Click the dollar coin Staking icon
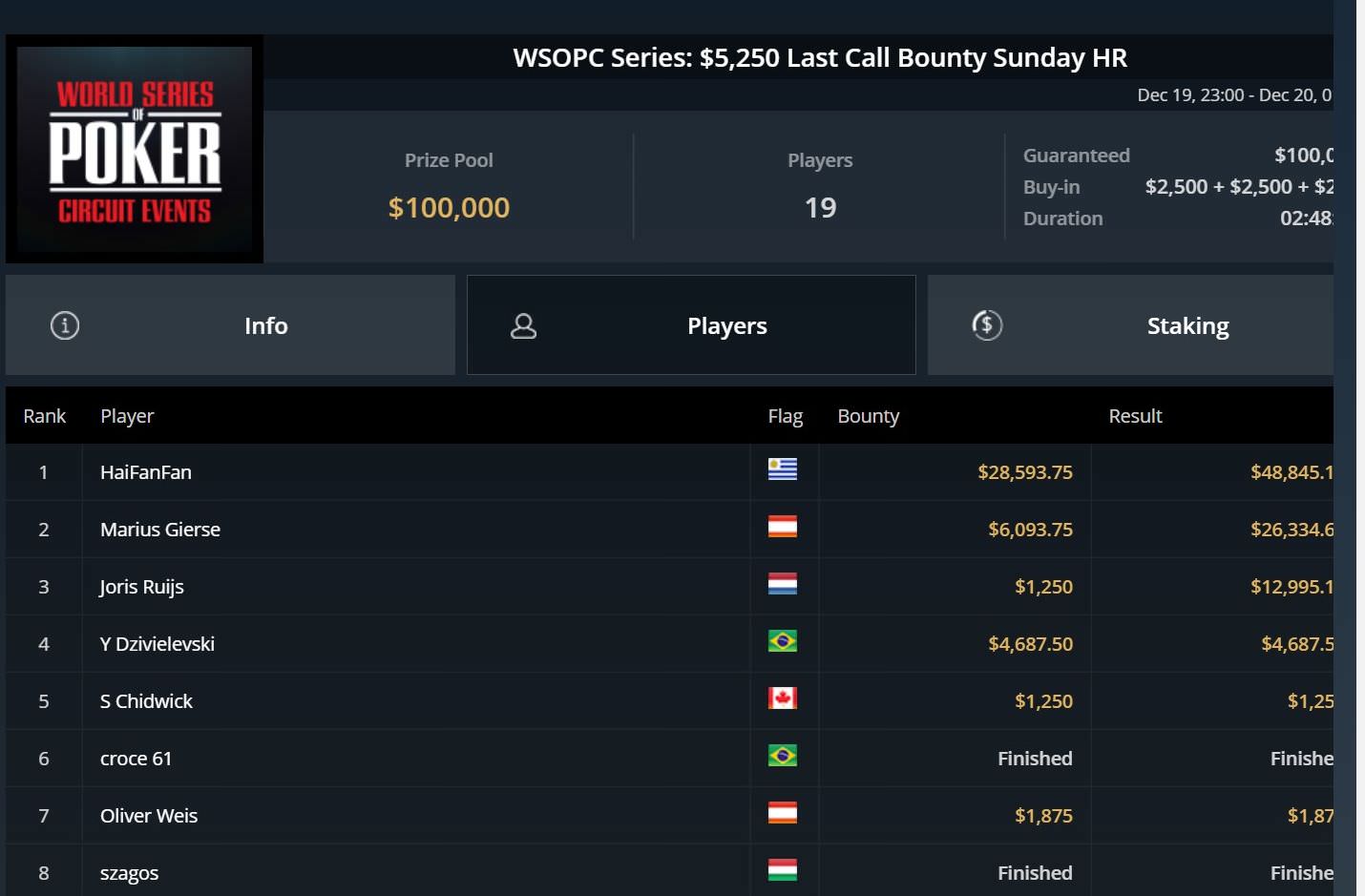The image size is (1365, 896). pos(987,325)
